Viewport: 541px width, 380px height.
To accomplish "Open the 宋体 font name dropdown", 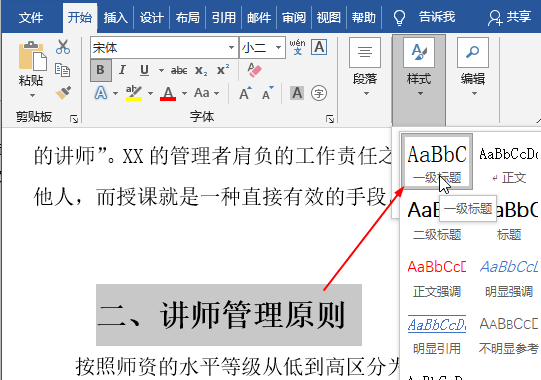I will click(x=231, y=48).
